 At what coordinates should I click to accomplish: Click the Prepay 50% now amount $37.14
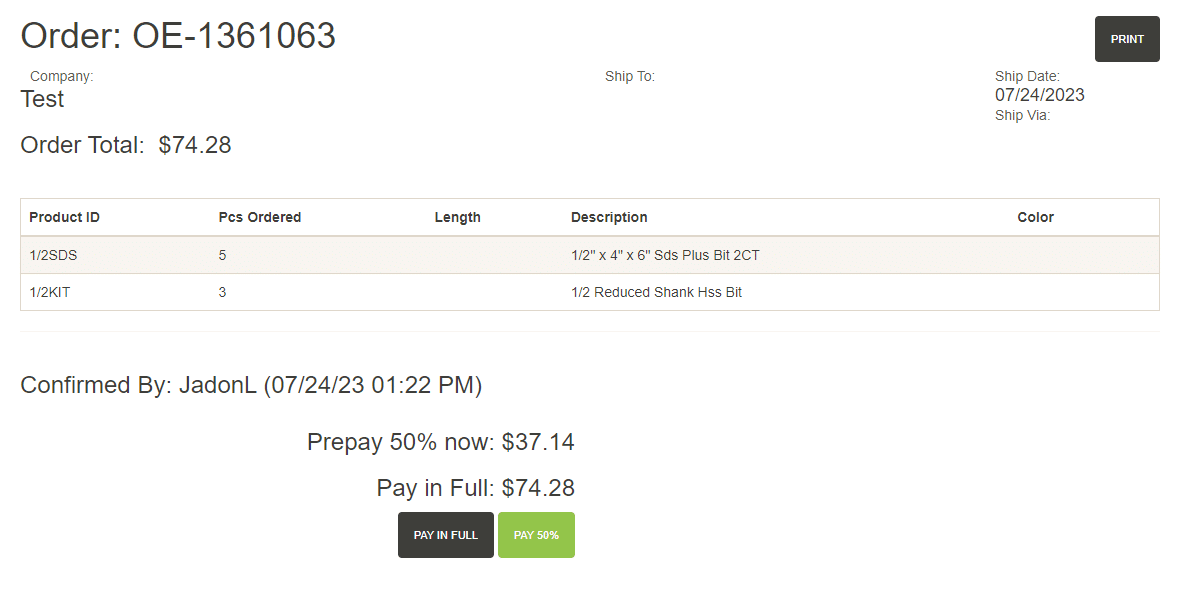[538, 442]
